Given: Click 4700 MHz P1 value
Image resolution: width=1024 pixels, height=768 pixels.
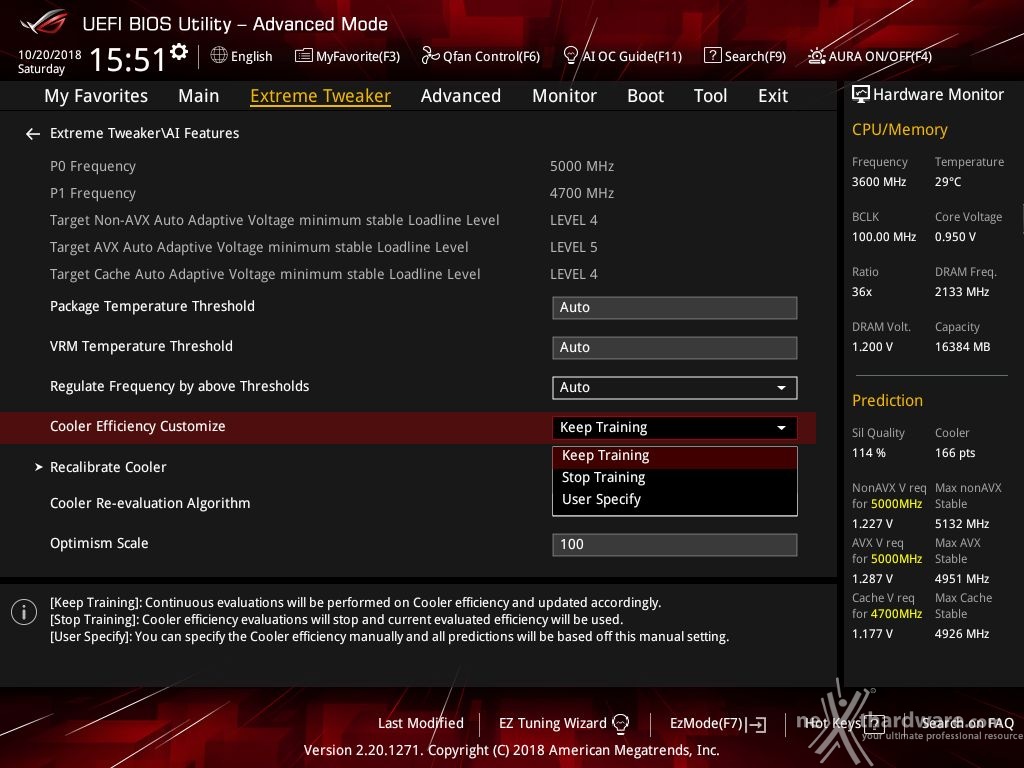Looking at the screenshot, I should (x=582, y=193).
